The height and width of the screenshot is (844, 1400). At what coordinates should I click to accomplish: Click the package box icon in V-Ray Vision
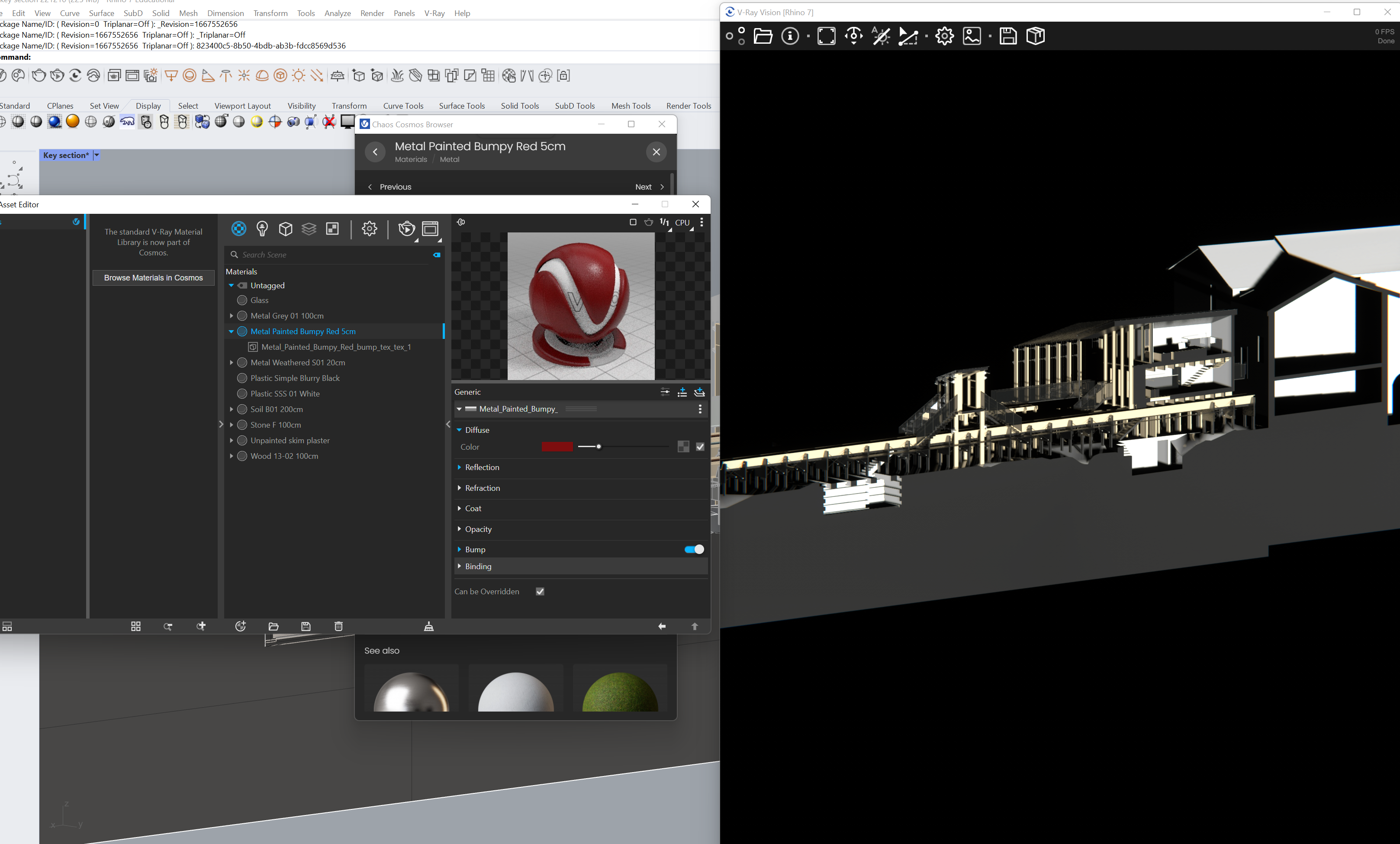click(1036, 36)
